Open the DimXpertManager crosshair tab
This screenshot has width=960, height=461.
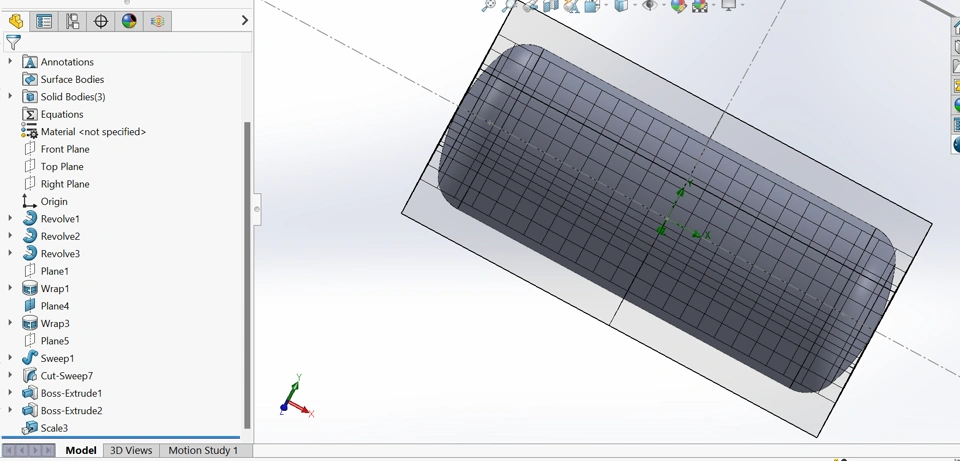101,21
